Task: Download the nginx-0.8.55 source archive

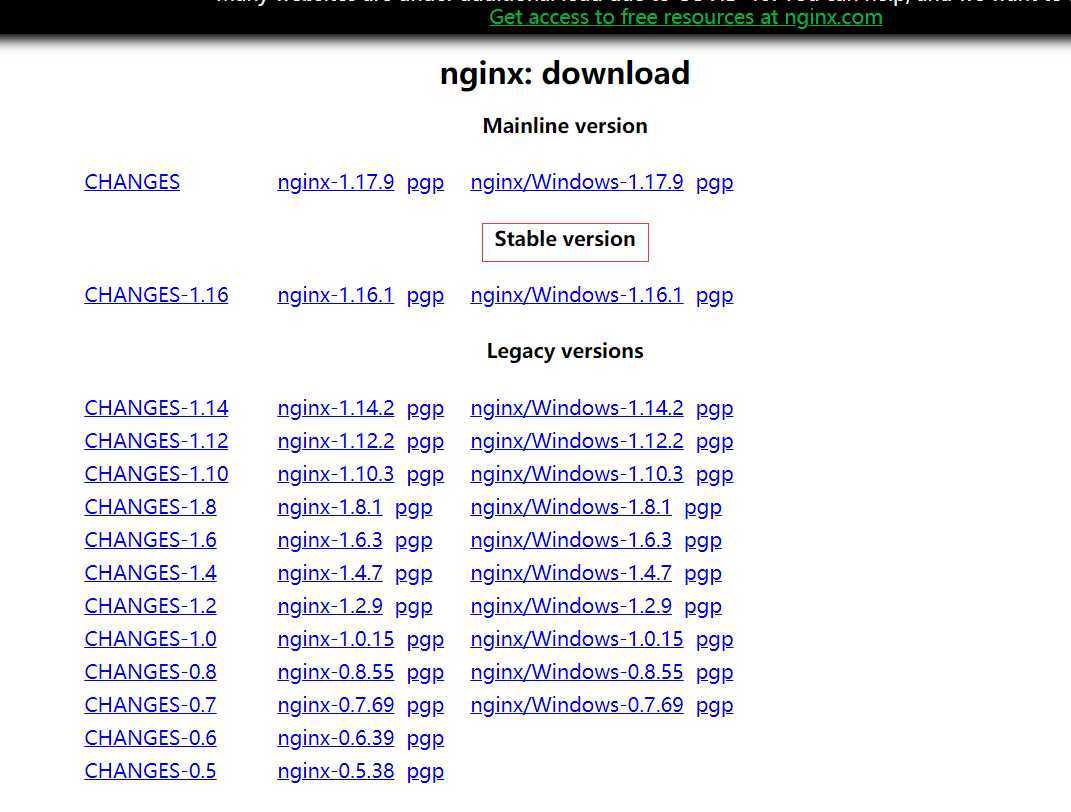Action: pyautogui.click(x=335, y=671)
